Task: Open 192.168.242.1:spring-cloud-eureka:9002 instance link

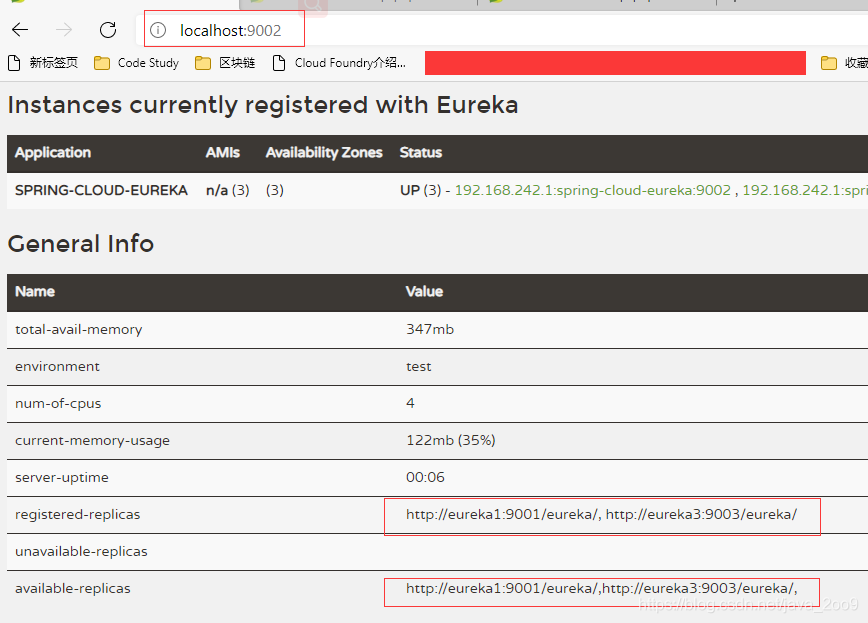Action: (592, 190)
